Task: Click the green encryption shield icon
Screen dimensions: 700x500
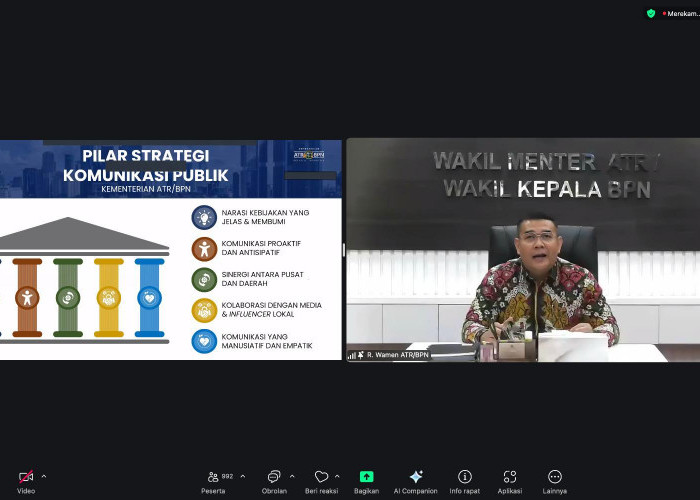Action: 651,13
